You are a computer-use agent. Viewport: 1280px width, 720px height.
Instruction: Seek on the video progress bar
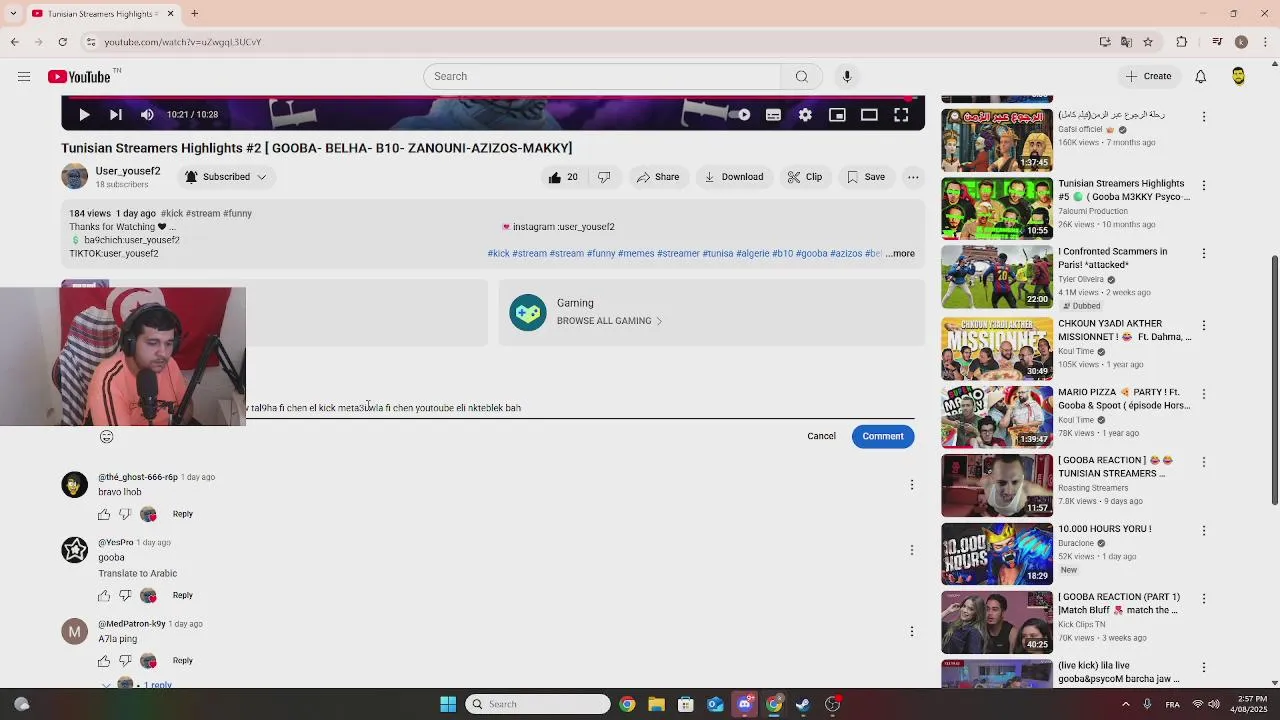coord(493,98)
